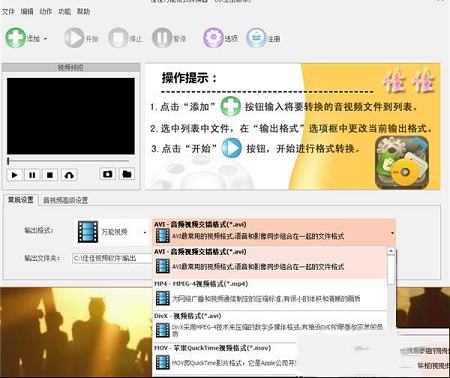Click the 输出文件夹 path input field

112,258
